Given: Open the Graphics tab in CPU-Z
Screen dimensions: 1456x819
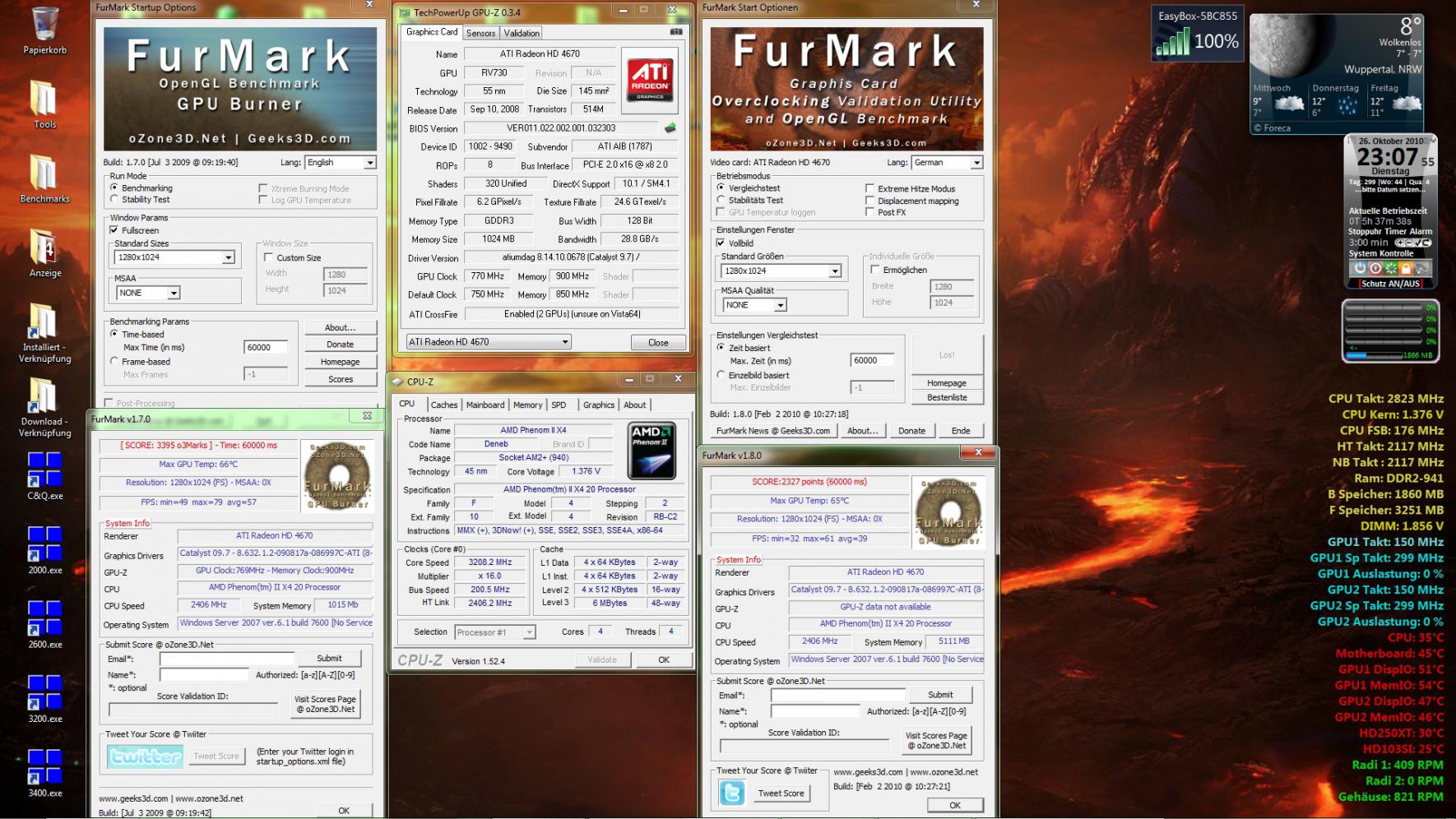Looking at the screenshot, I should click(599, 405).
